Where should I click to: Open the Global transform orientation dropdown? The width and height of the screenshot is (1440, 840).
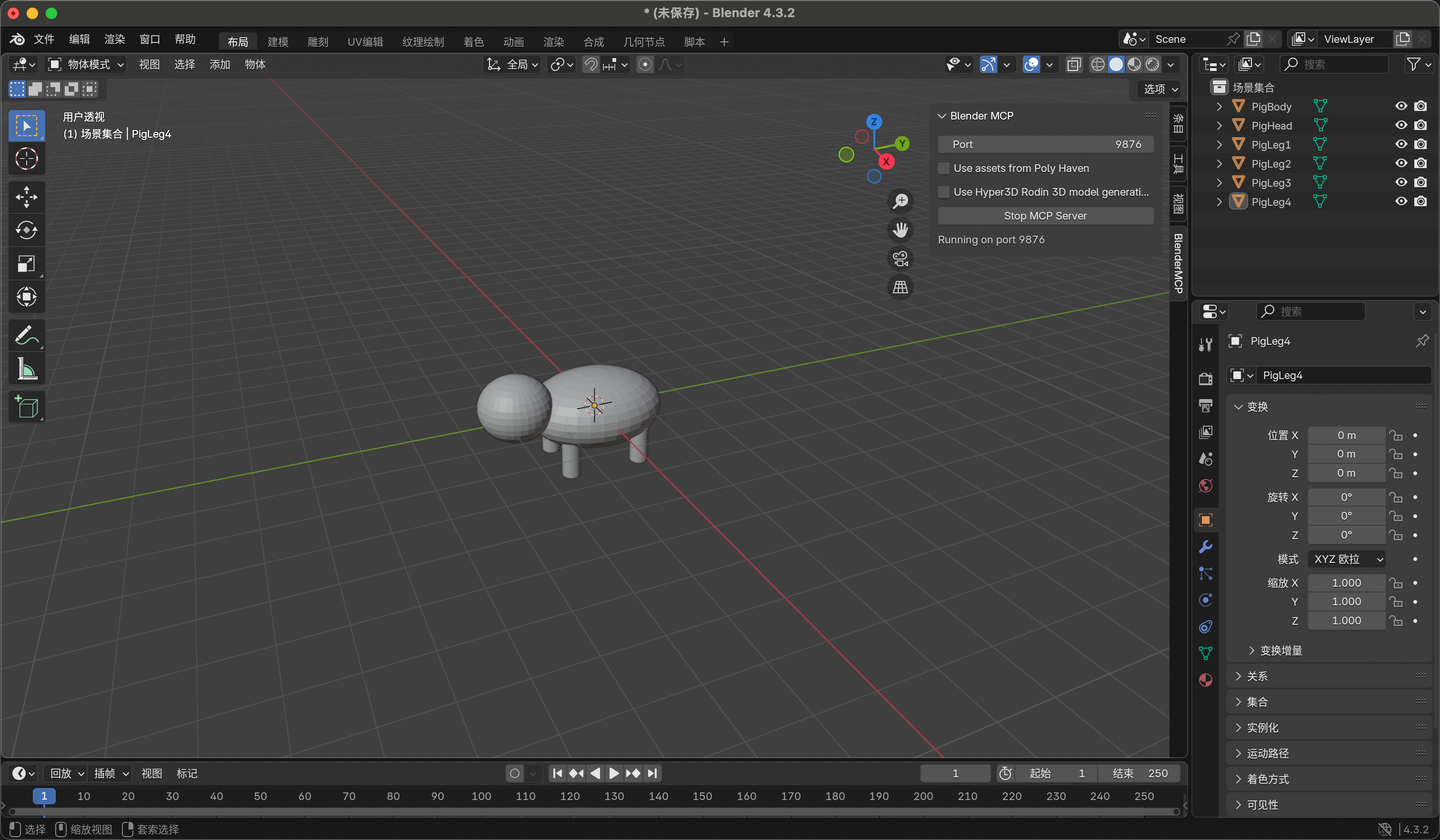(x=512, y=65)
